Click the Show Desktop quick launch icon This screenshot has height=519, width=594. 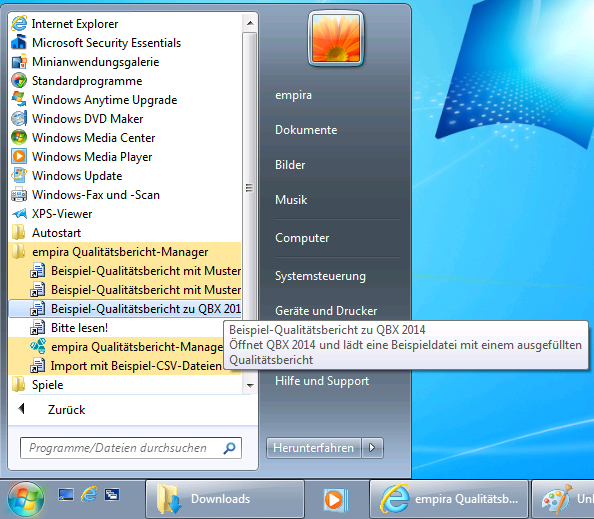pyautogui.click(x=66, y=495)
